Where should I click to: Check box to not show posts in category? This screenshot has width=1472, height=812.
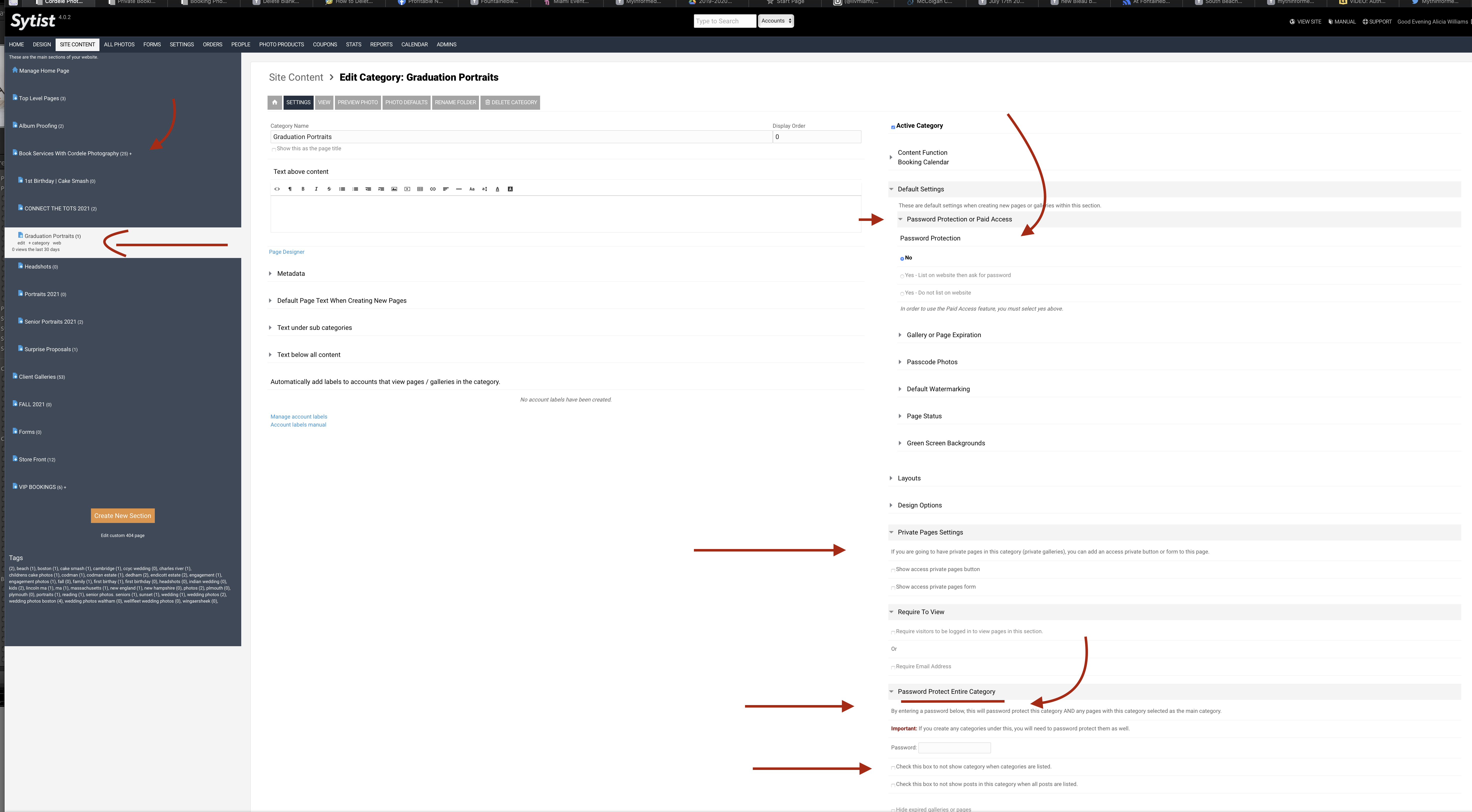click(893, 785)
